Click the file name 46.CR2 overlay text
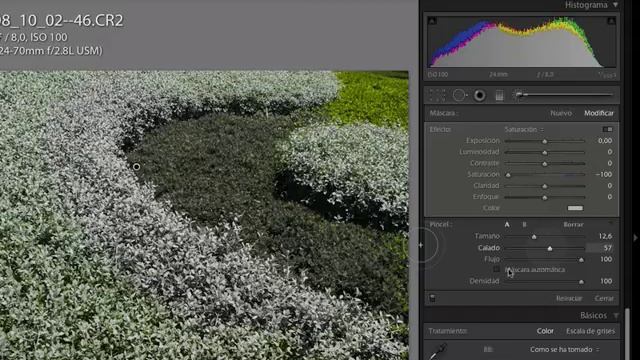The image size is (640, 360). tap(62, 21)
